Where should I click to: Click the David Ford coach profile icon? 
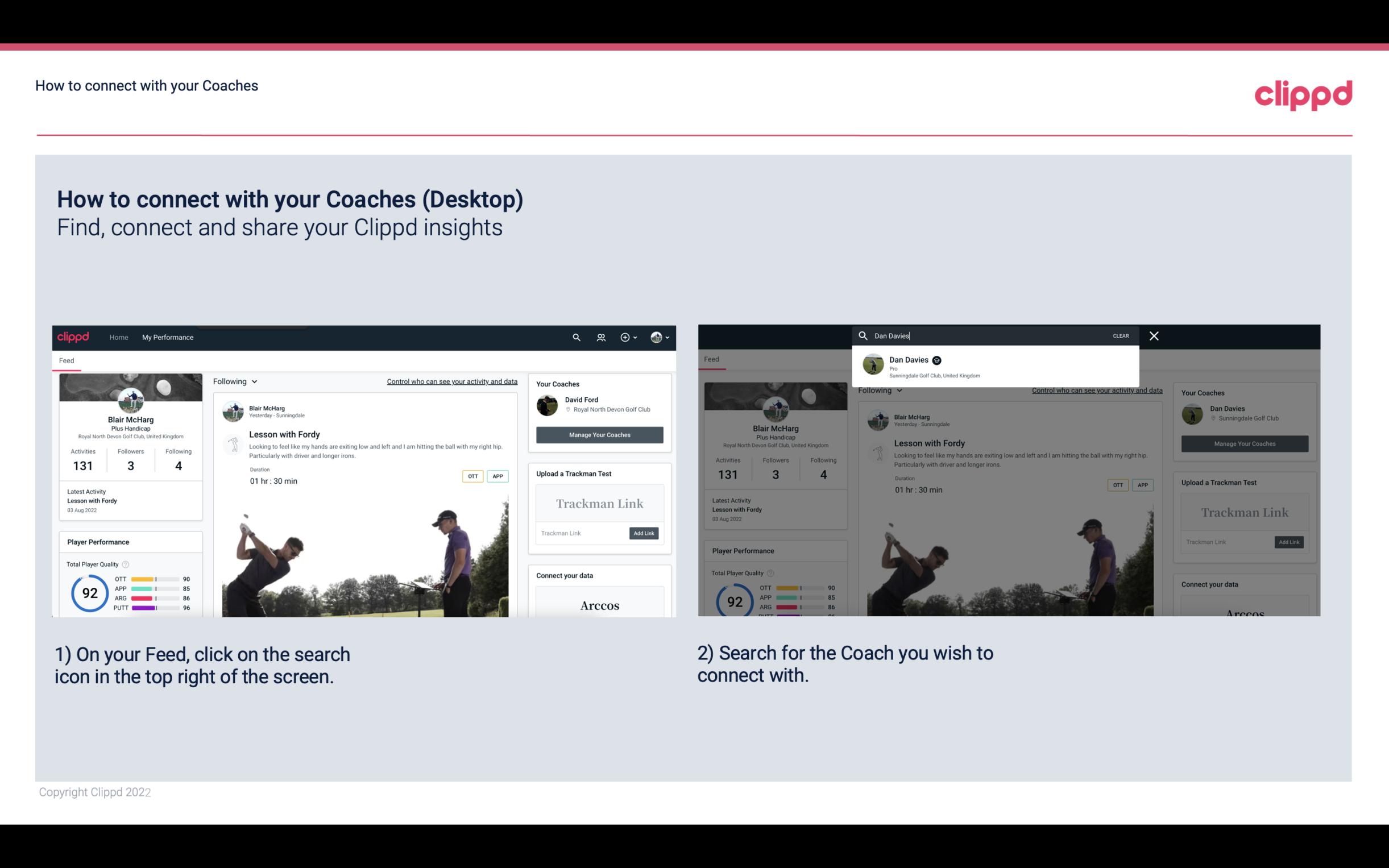[x=548, y=404]
